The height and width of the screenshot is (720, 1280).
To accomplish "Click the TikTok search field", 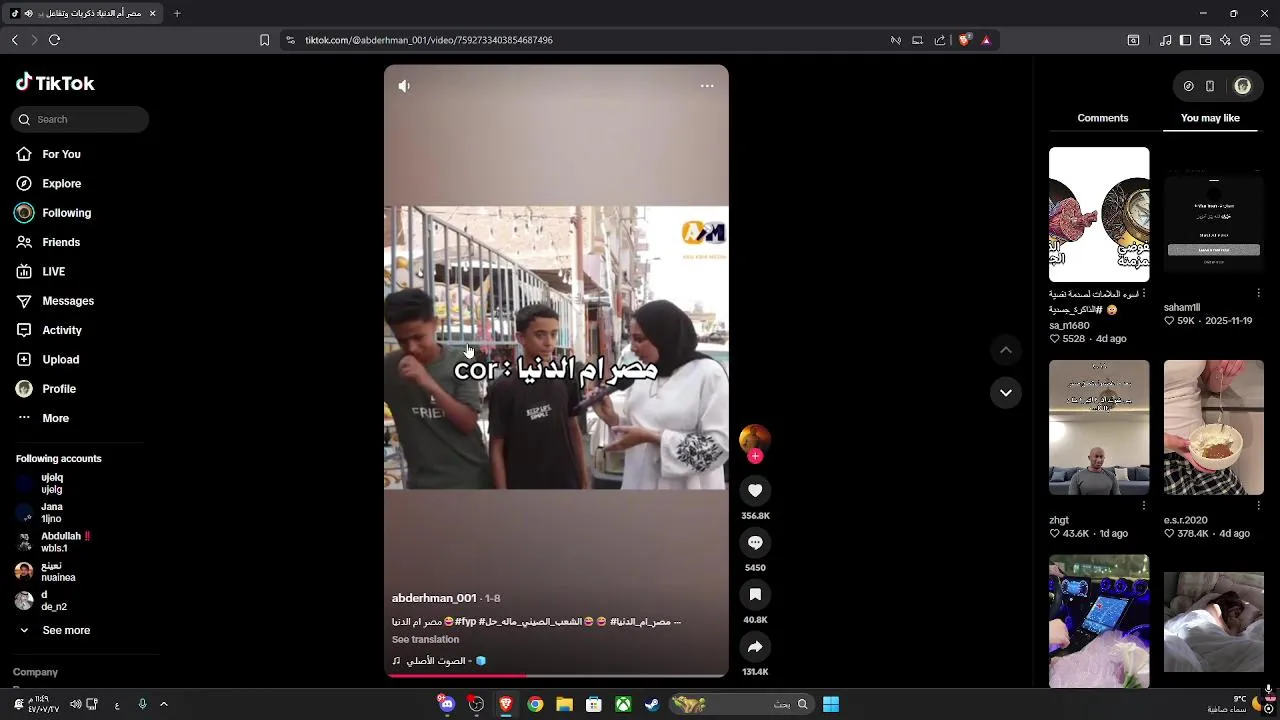I will coord(80,120).
